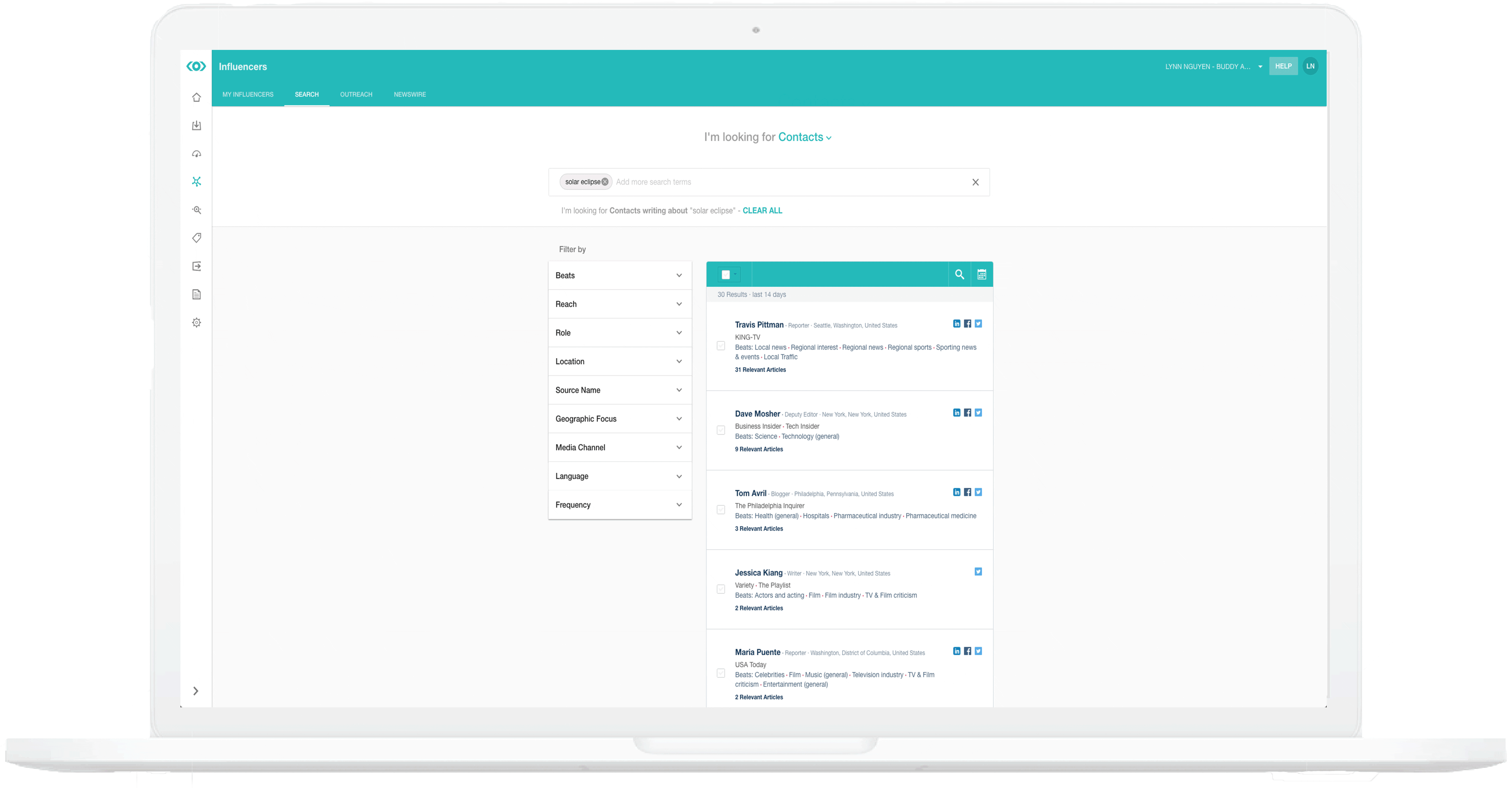Open Dave Mosher's LinkedIn icon

(957, 413)
